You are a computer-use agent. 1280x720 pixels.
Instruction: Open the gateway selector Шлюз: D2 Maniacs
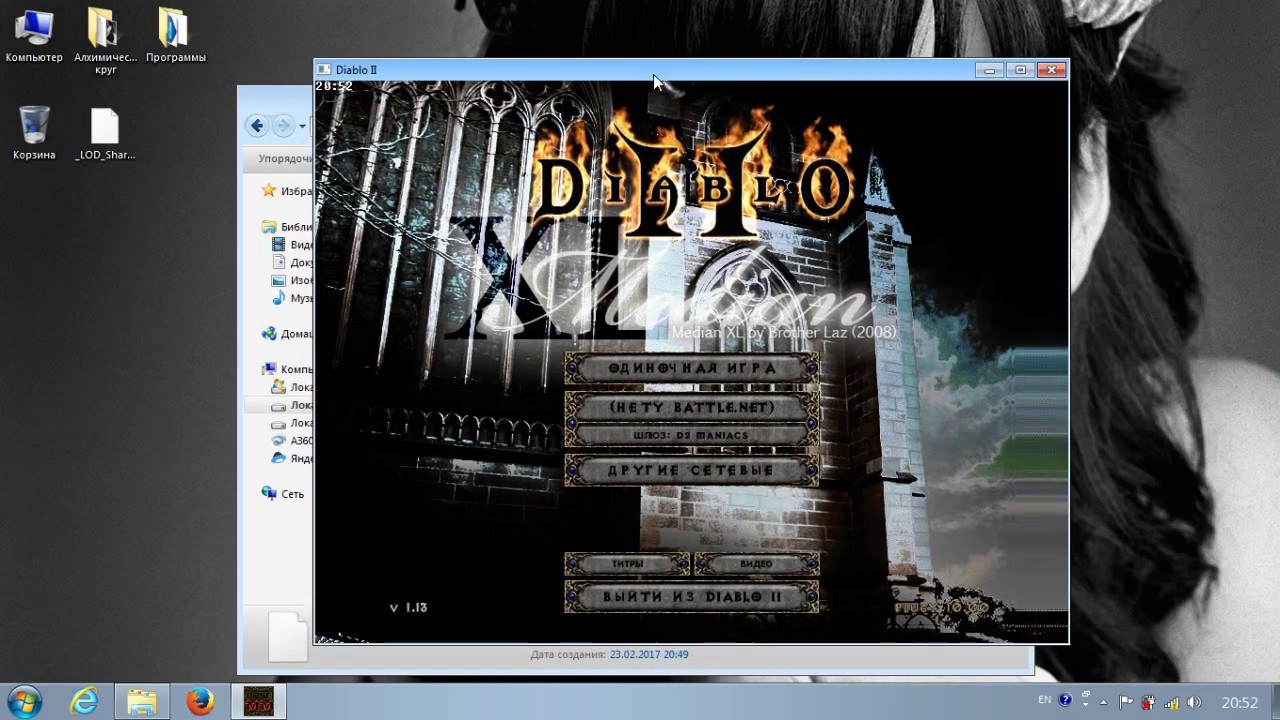tap(692, 436)
